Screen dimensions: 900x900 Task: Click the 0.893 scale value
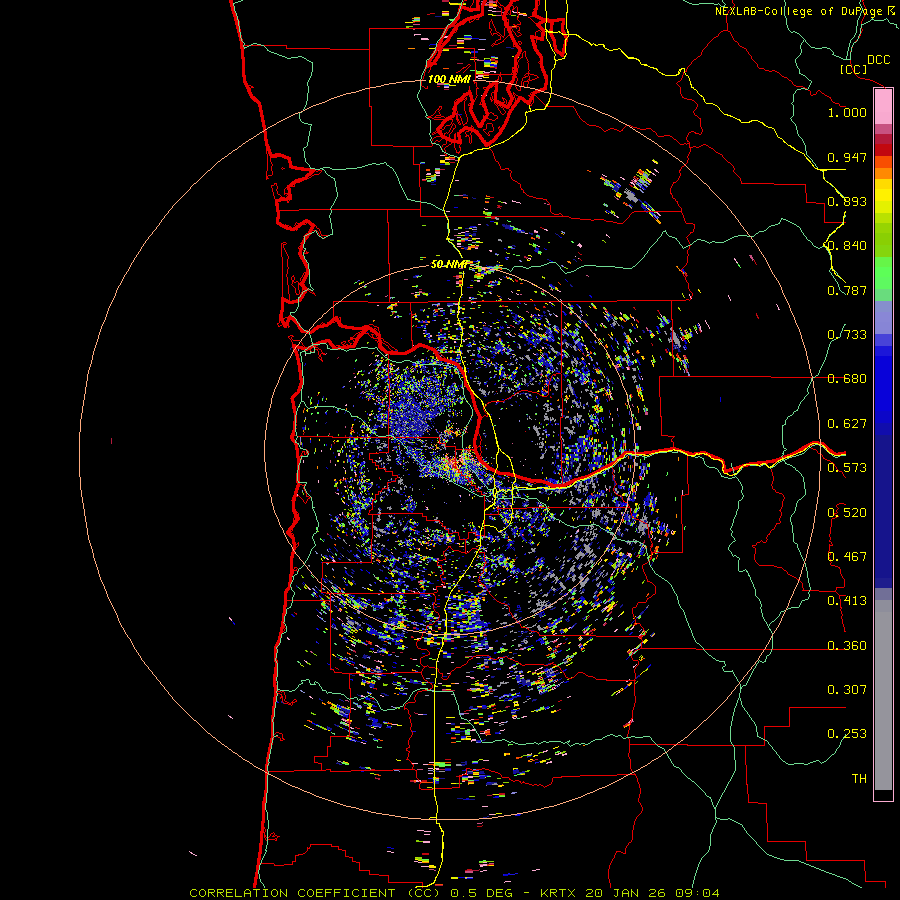[847, 201]
